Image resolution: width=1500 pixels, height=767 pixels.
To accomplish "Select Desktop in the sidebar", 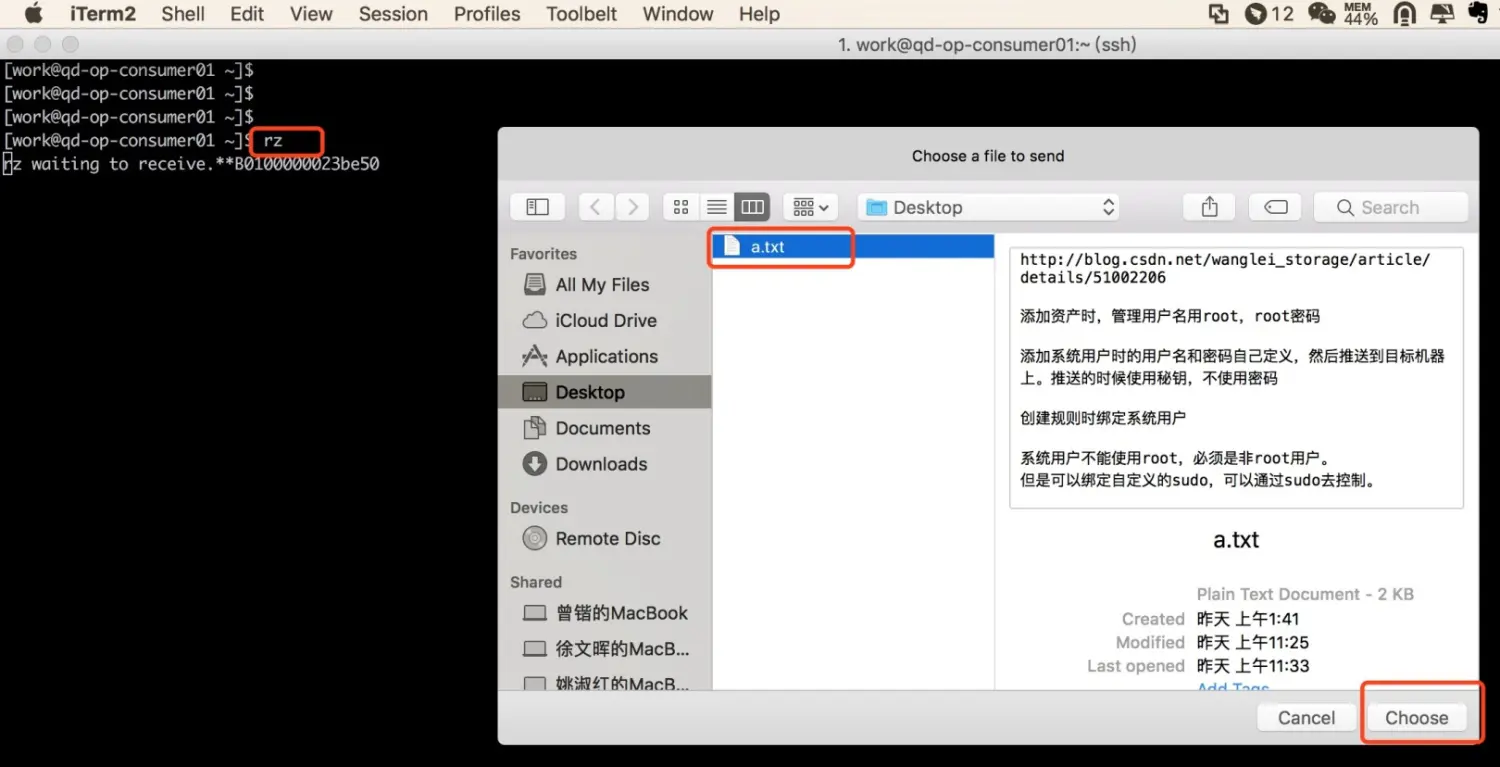I will click(x=605, y=392).
